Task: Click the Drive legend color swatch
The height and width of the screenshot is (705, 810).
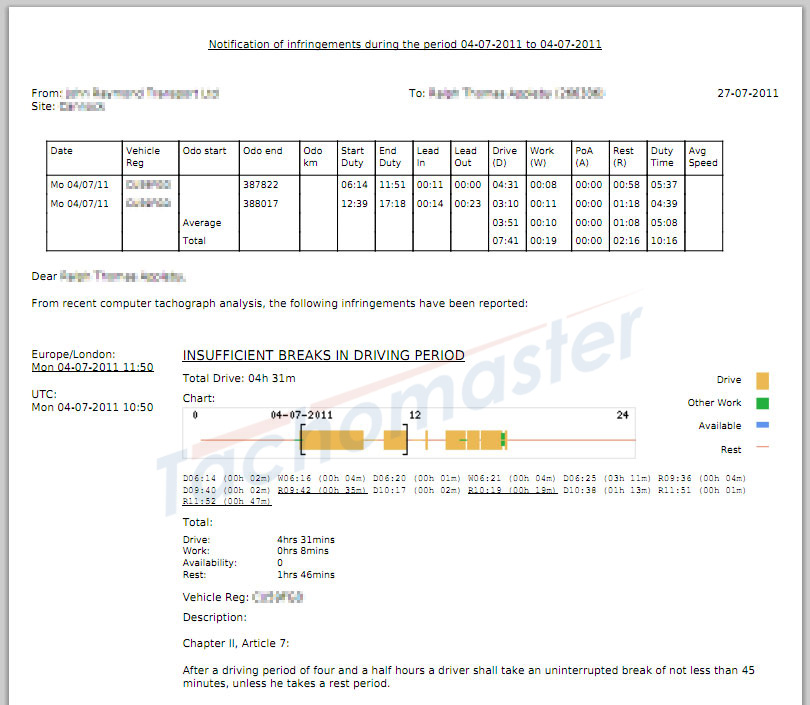Action: tap(763, 381)
